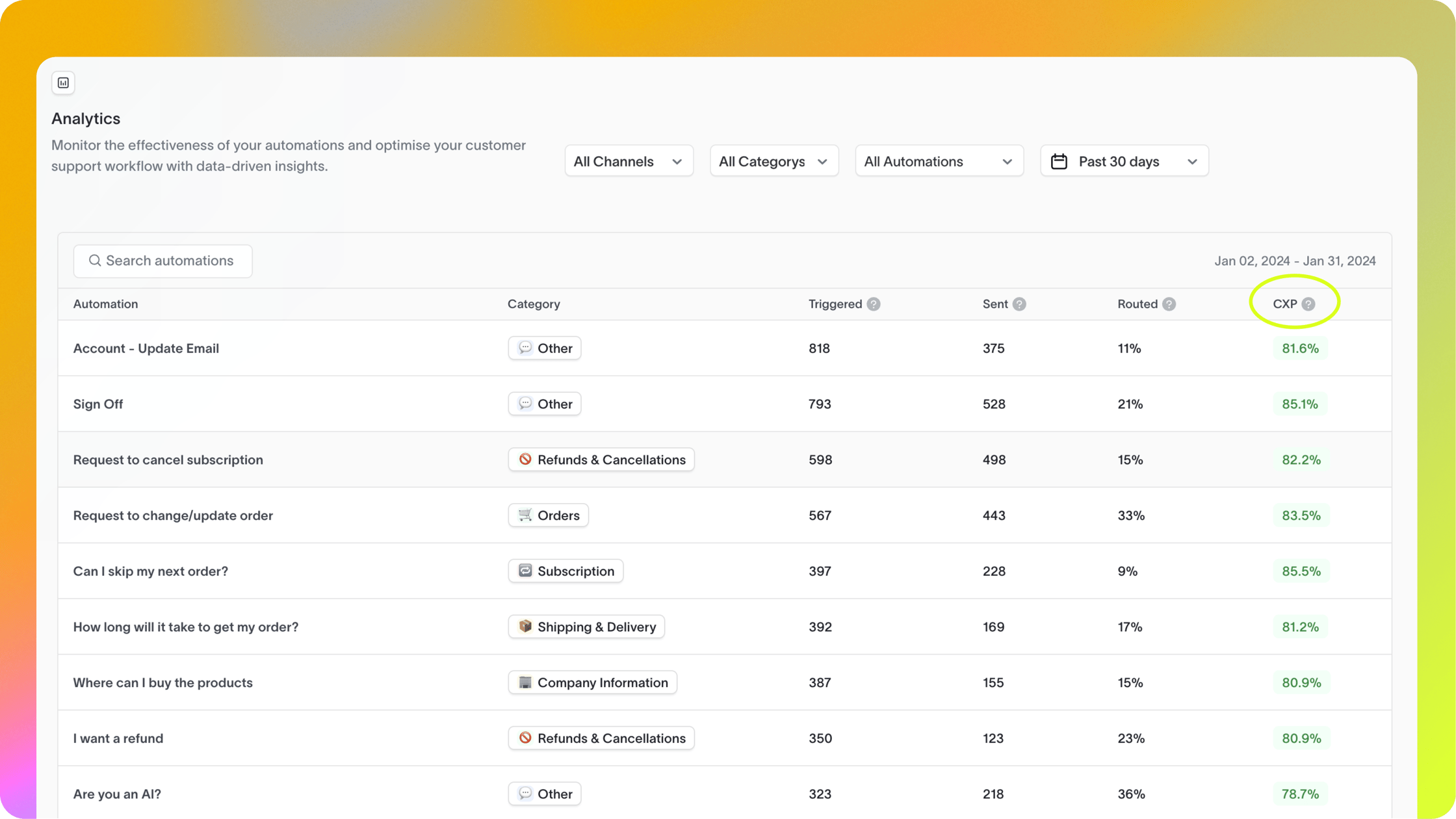Click the Orders category tag
Screen dimensions: 1456x819
click(x=549, y=515)
